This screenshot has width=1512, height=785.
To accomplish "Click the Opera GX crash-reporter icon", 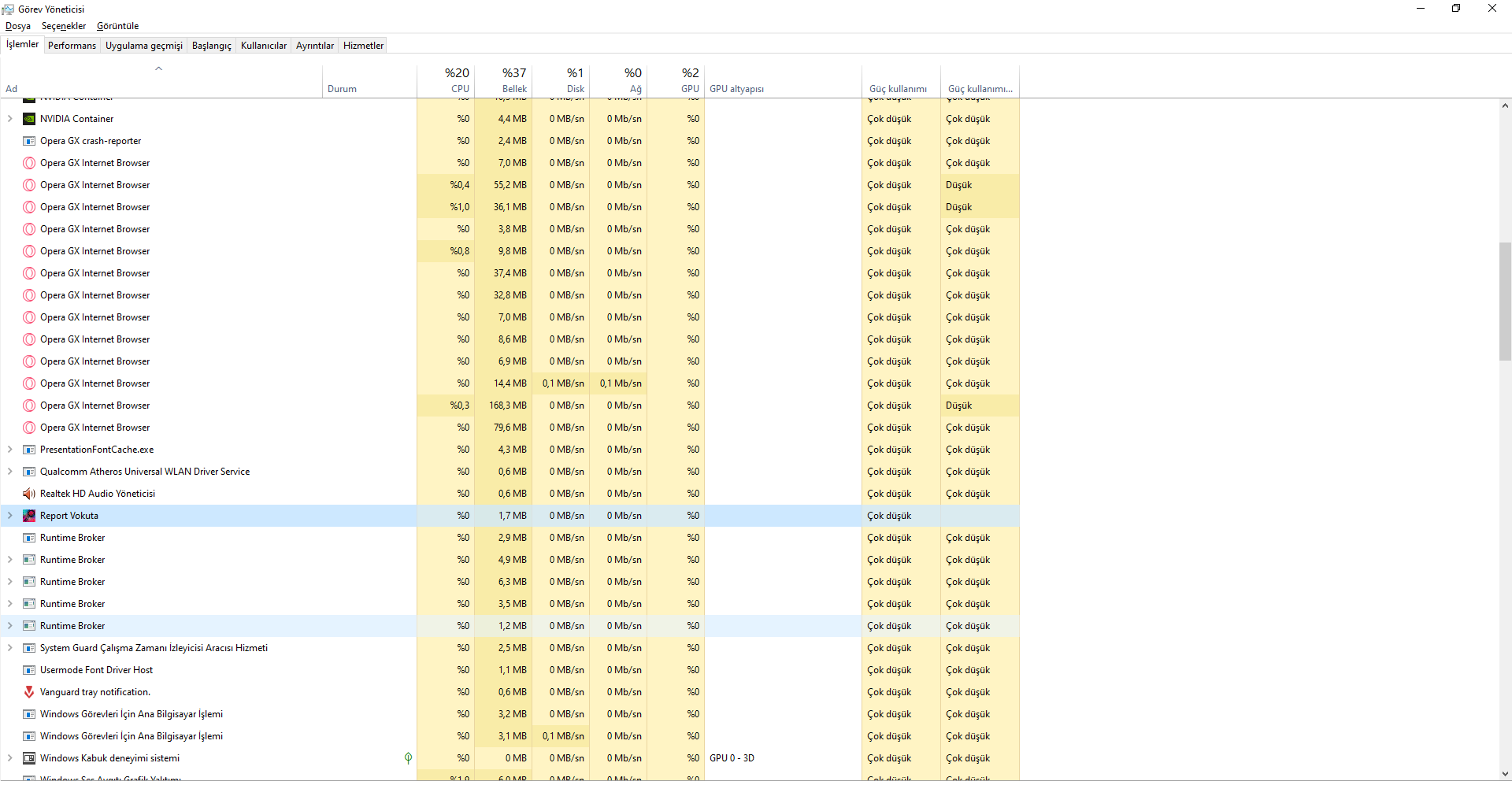I will 29,141.
